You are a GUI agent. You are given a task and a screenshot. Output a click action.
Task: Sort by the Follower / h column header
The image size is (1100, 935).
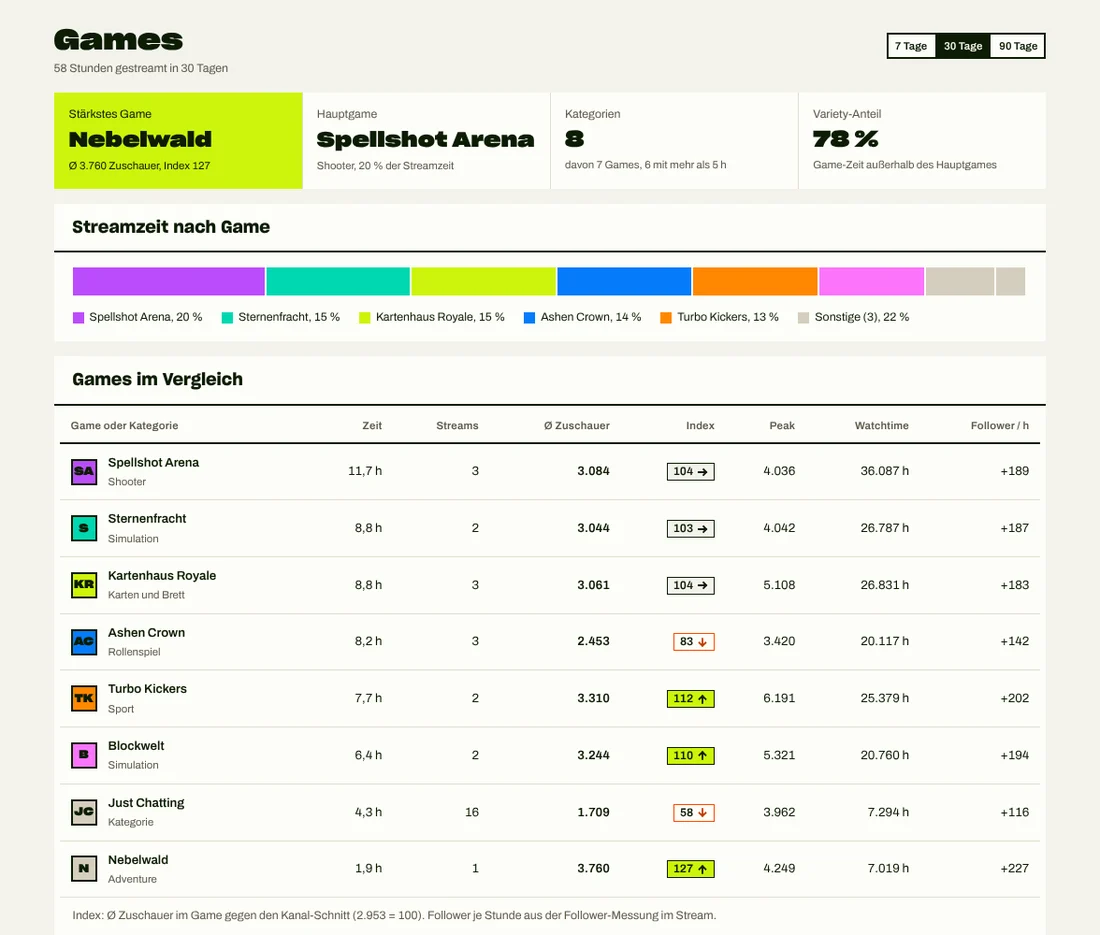pos(1000,426)
